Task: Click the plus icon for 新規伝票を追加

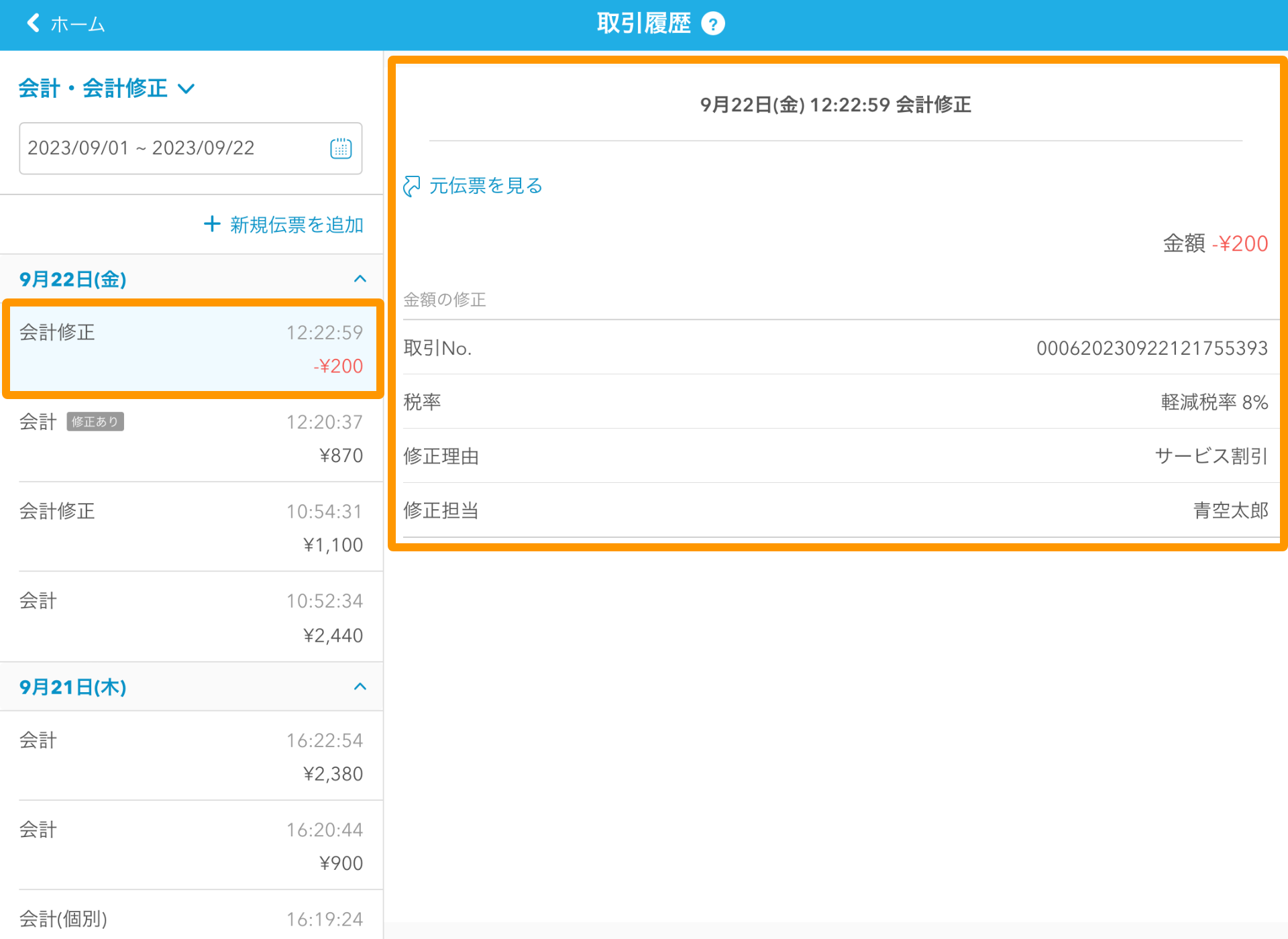Action: click(212, 224)
